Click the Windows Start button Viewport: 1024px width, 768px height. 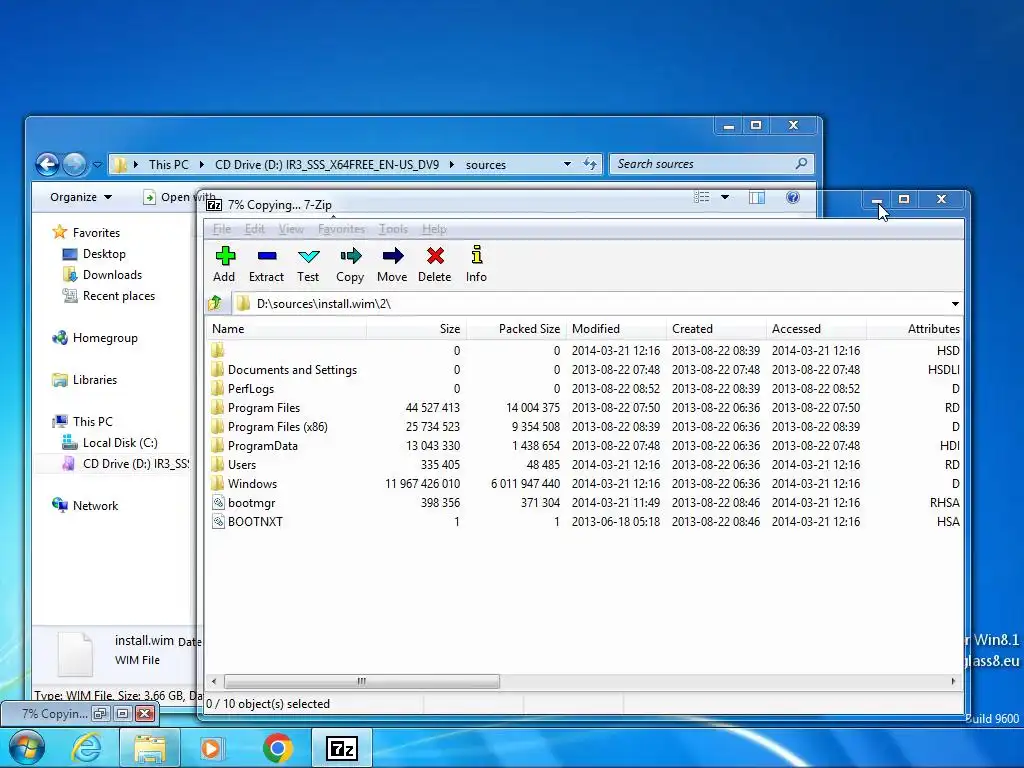click(26, 748)
